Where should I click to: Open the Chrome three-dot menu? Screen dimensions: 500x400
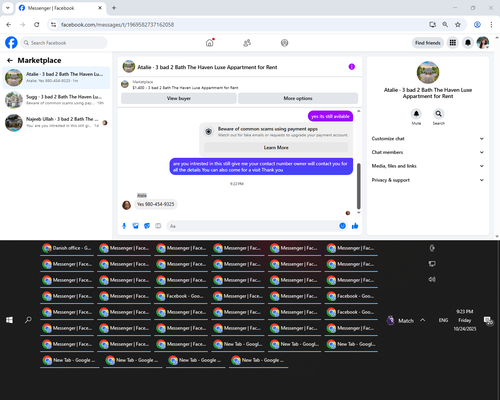pos(491,24)
